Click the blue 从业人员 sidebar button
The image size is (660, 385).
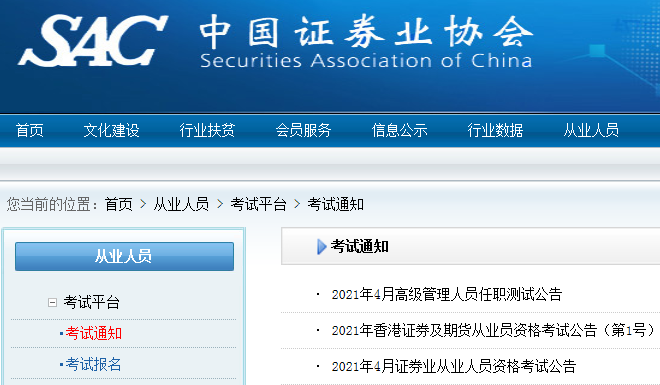click(x=124, y=256)
